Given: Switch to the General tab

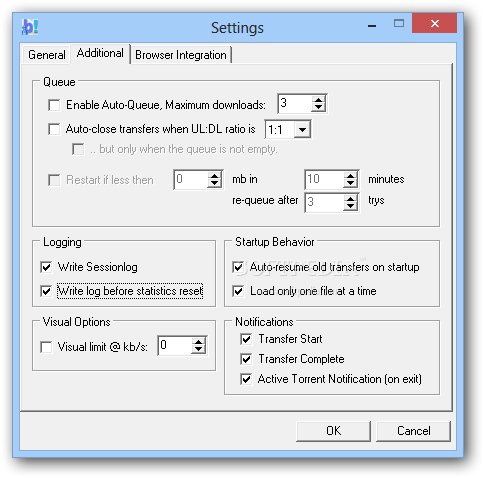Looking at the screenshot, I should 46,55.
